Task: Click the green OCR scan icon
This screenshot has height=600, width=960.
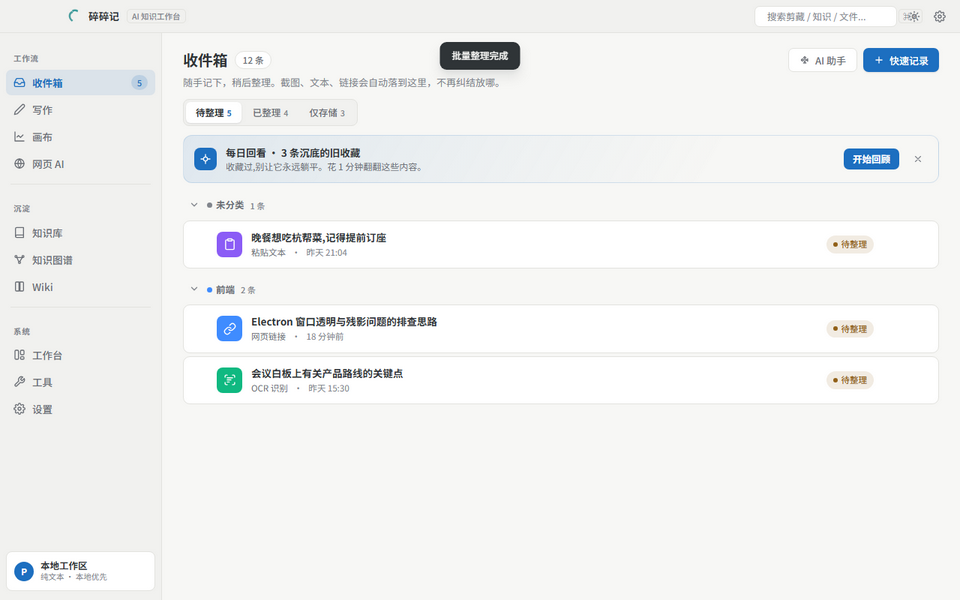Action: (x=230, y=380)
